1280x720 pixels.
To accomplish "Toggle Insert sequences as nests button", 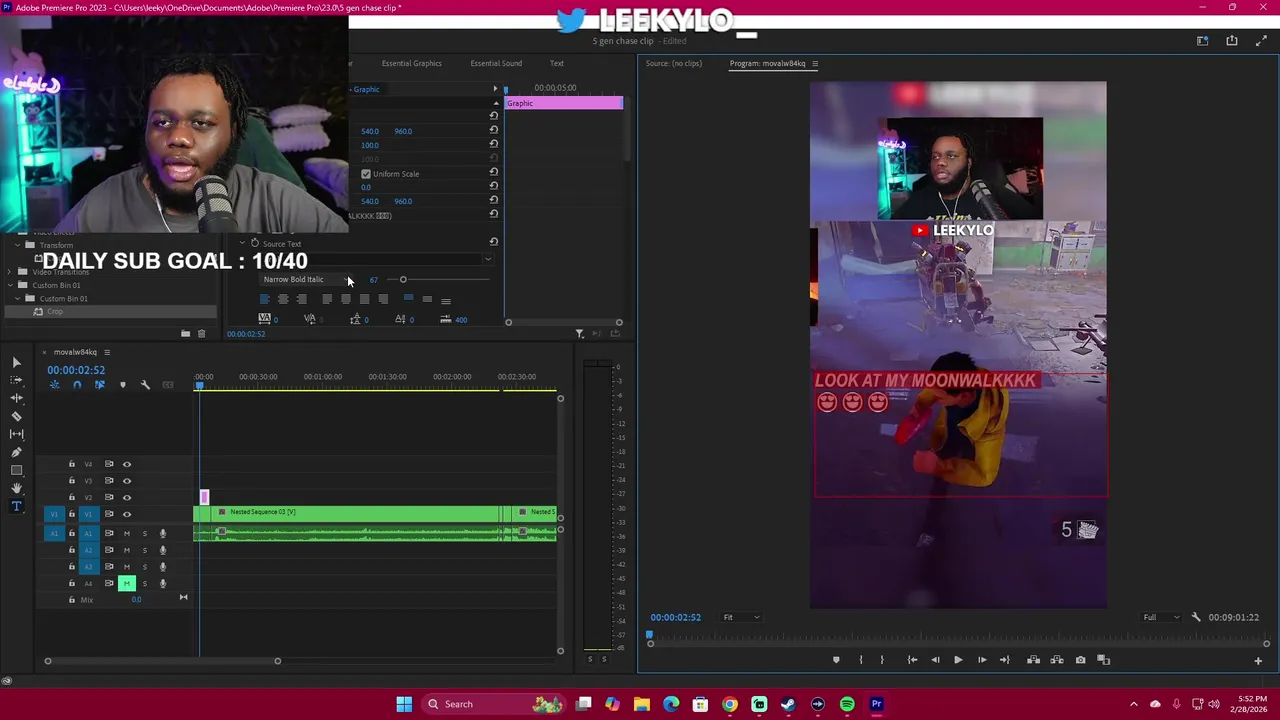I will coord(55,385).
